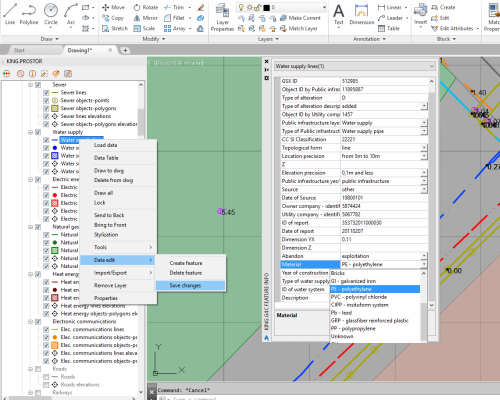Toggle the Sewer lines elevations checkbox

coord(46,116)
